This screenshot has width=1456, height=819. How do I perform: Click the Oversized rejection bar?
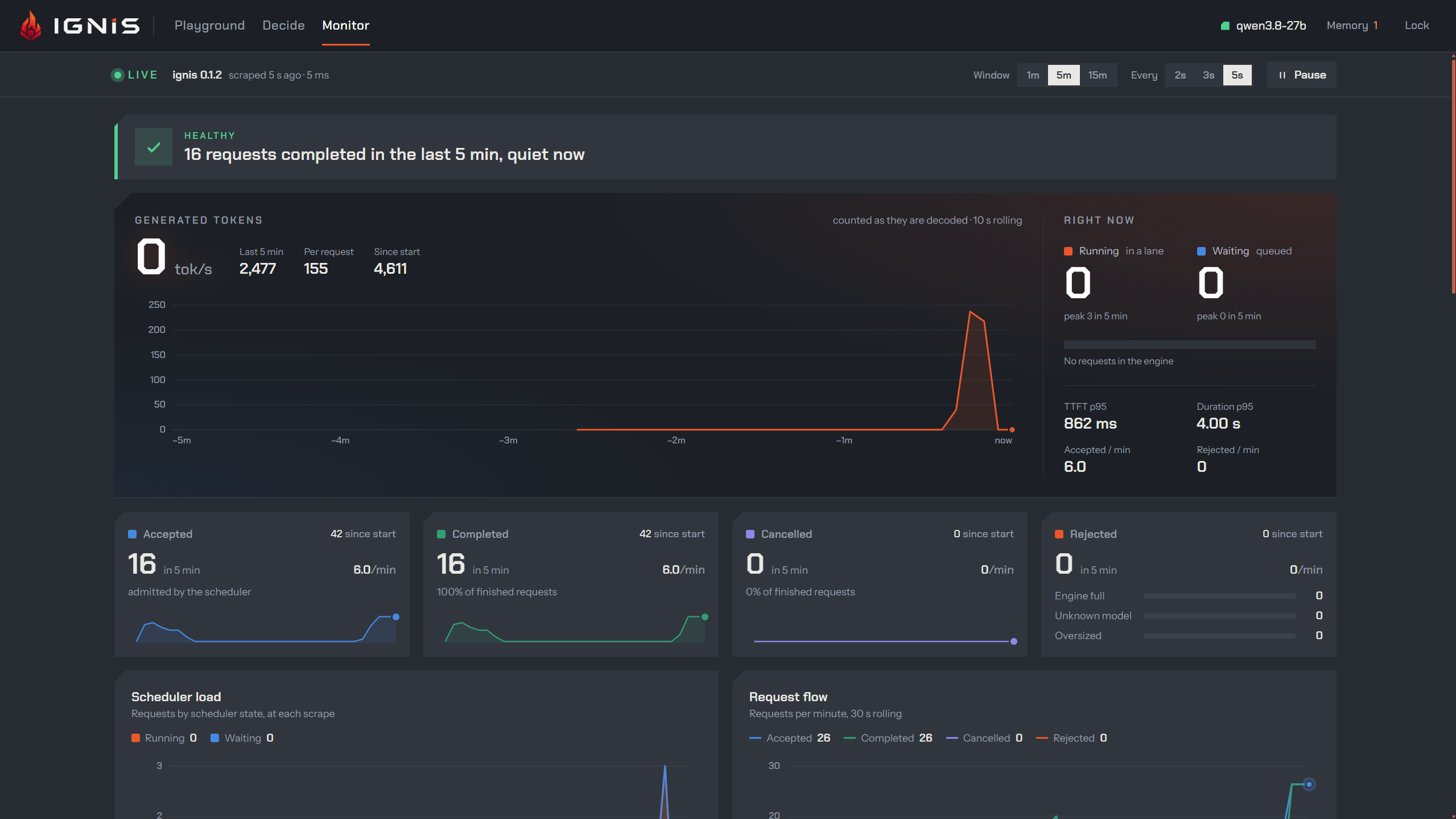(1219, 636)
